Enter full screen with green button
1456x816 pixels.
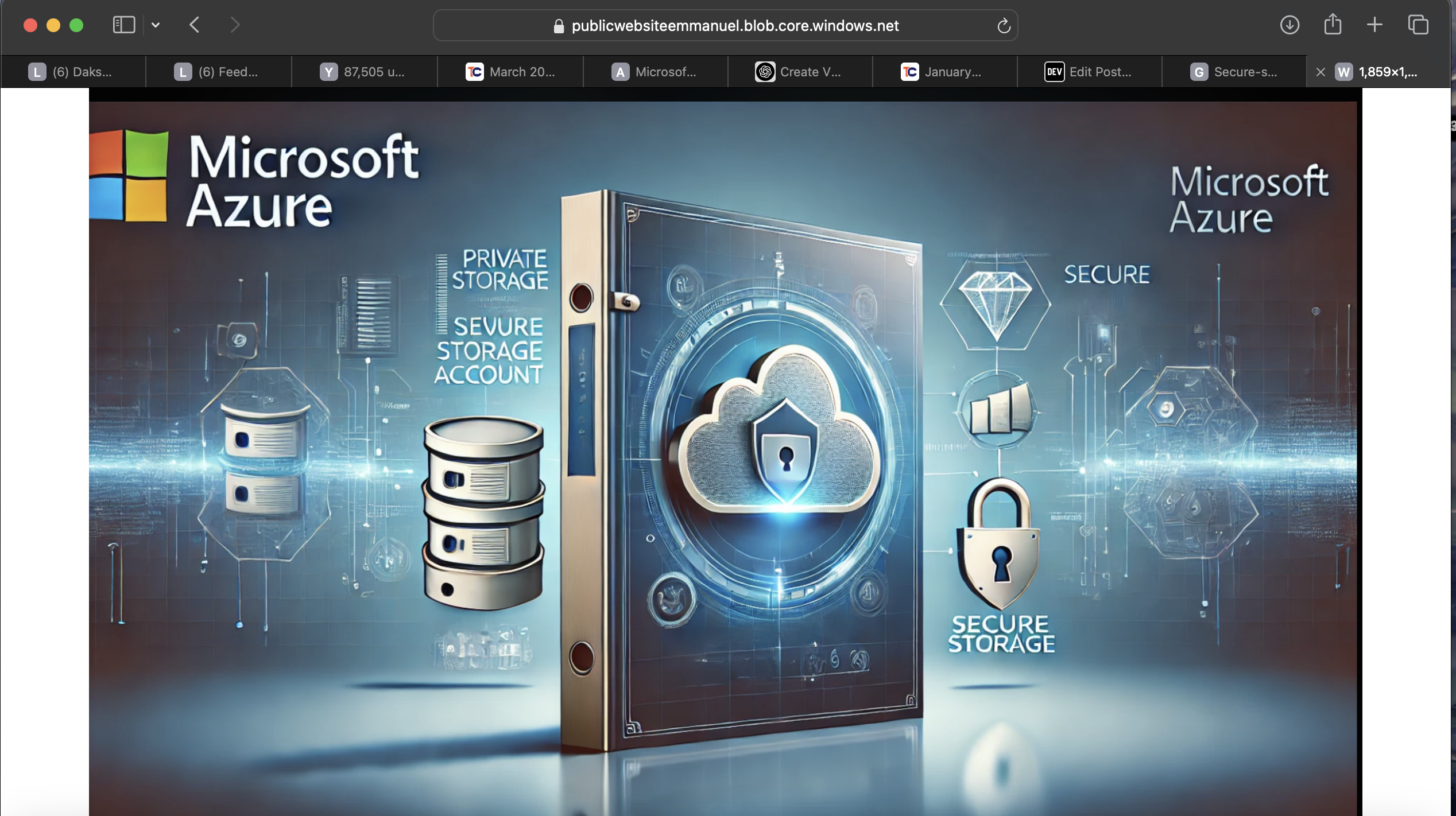(76, 25)
